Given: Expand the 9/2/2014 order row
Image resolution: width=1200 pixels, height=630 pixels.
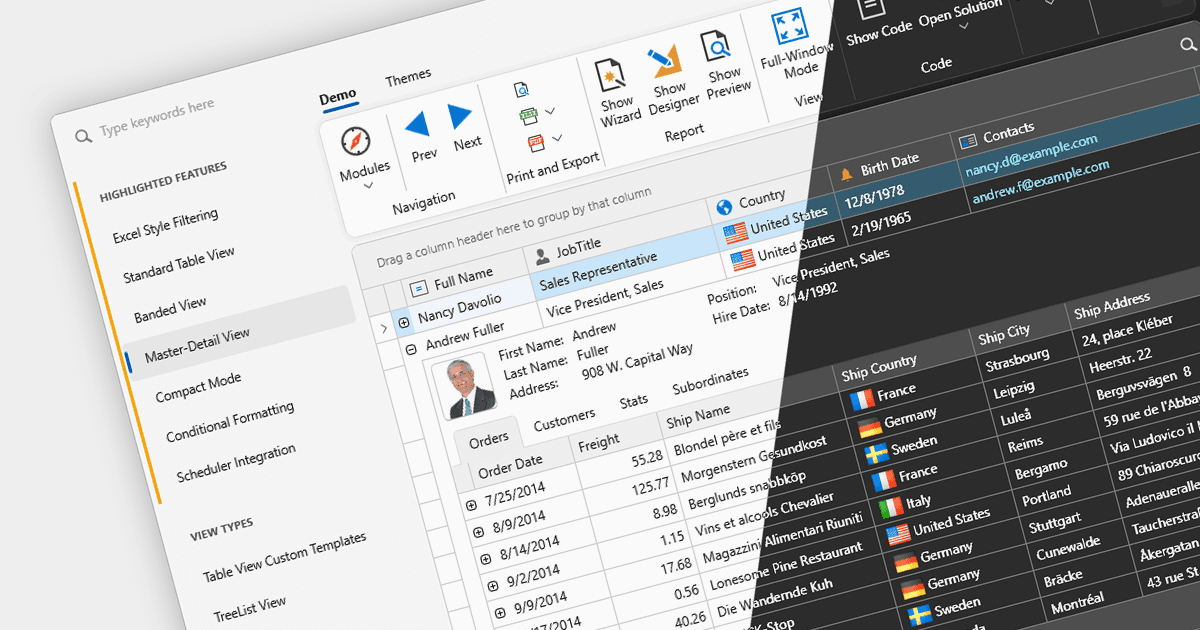Looking at the screenshot, I should 491,586.
